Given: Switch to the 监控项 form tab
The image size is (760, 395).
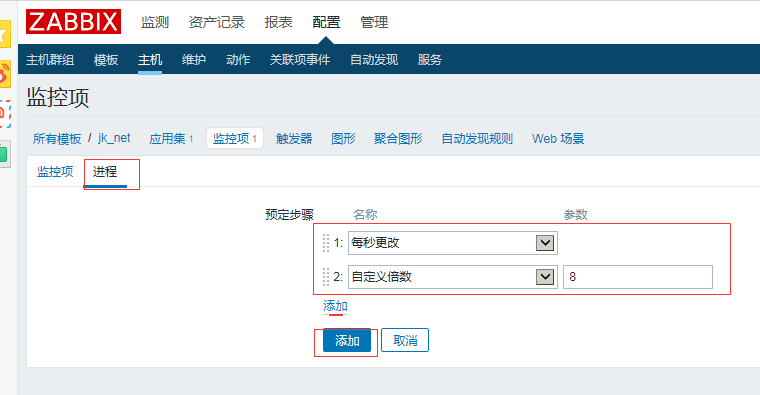Looking at the screenshot, I should pos(55,172).
